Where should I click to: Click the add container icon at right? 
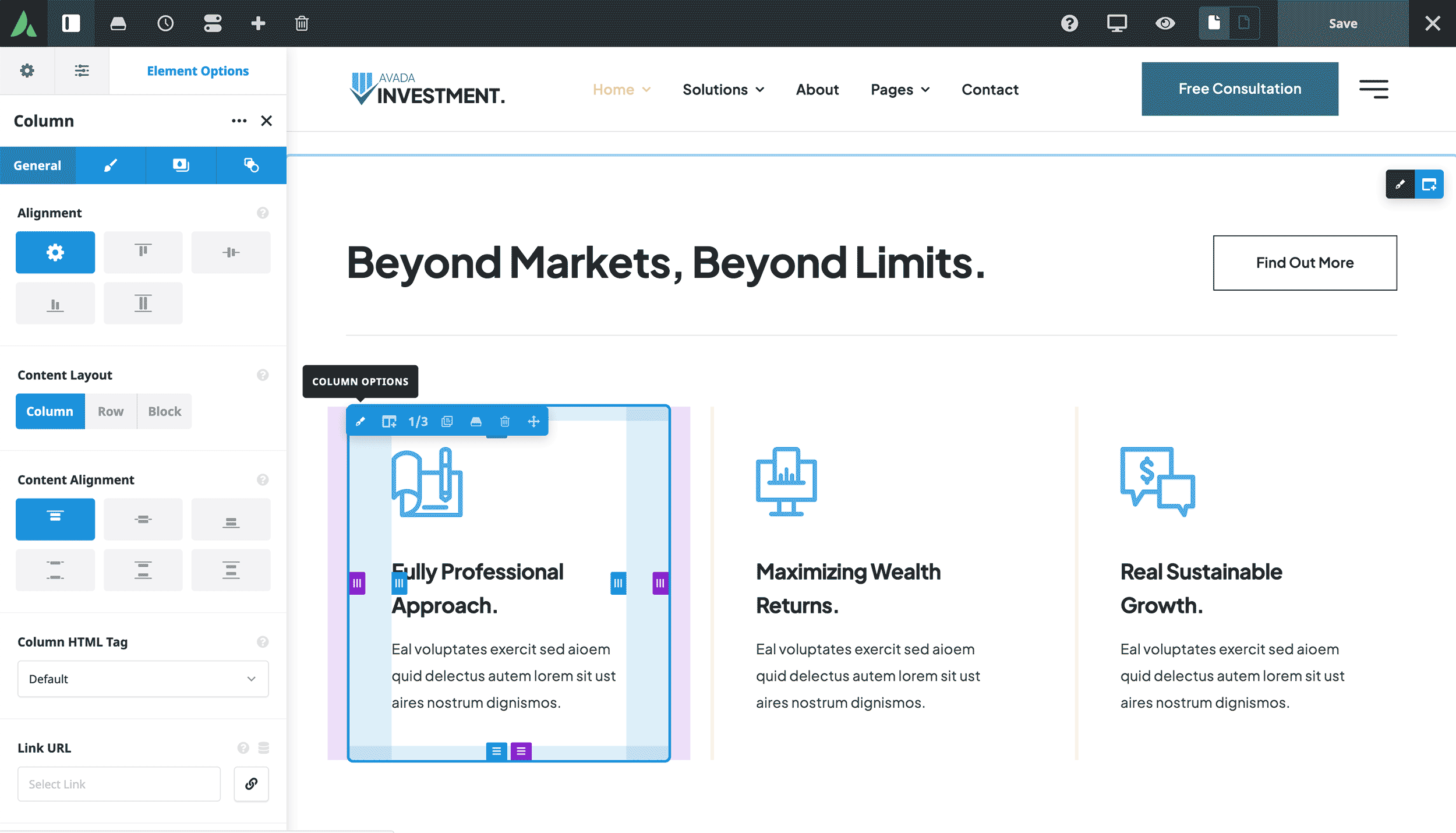click(1429, 184)
